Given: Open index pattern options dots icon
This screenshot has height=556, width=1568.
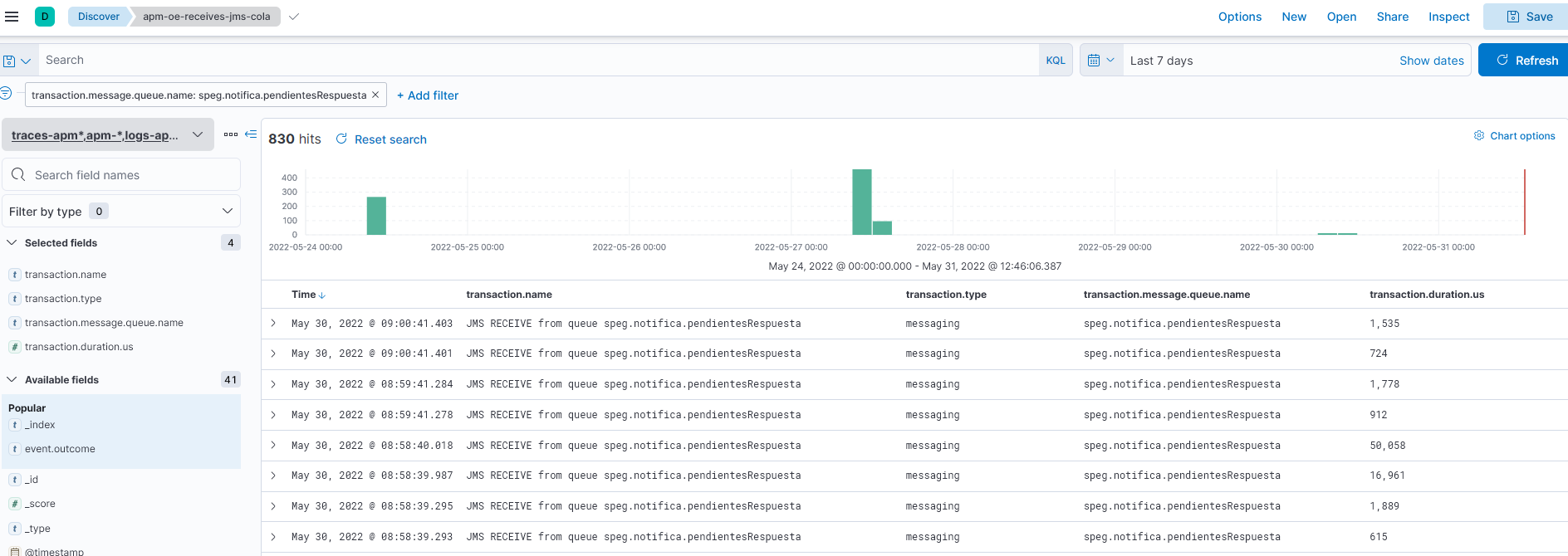Looking at the screenshot, I should pos(231,134).
